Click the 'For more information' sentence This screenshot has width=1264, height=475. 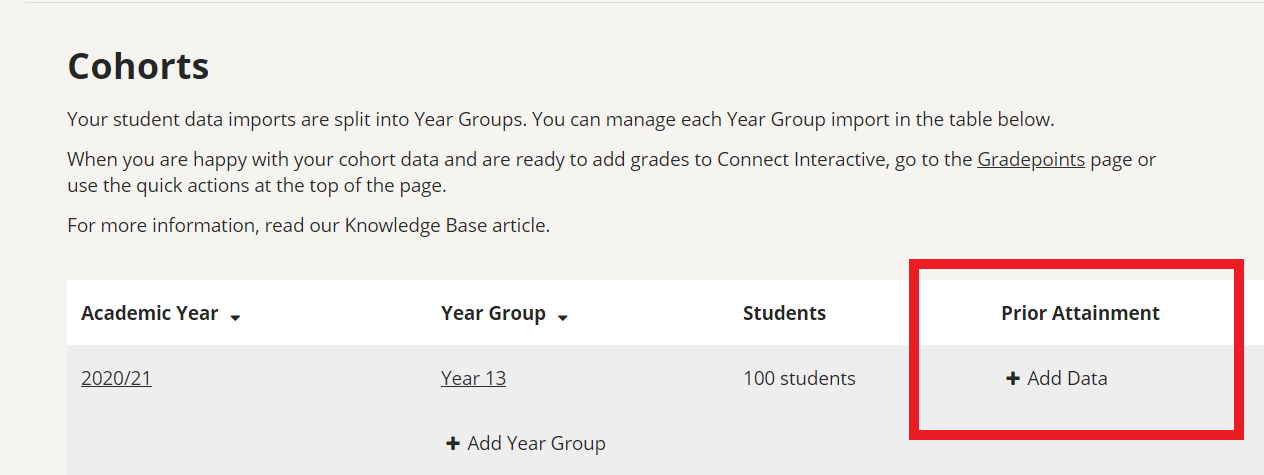309,225
